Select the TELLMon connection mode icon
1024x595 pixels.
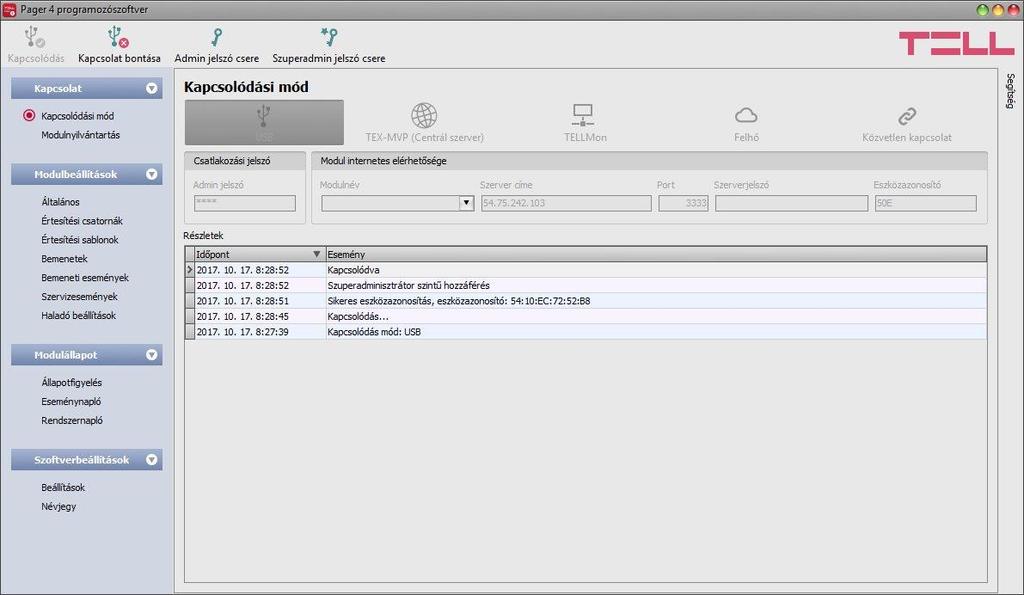[583, 116]
